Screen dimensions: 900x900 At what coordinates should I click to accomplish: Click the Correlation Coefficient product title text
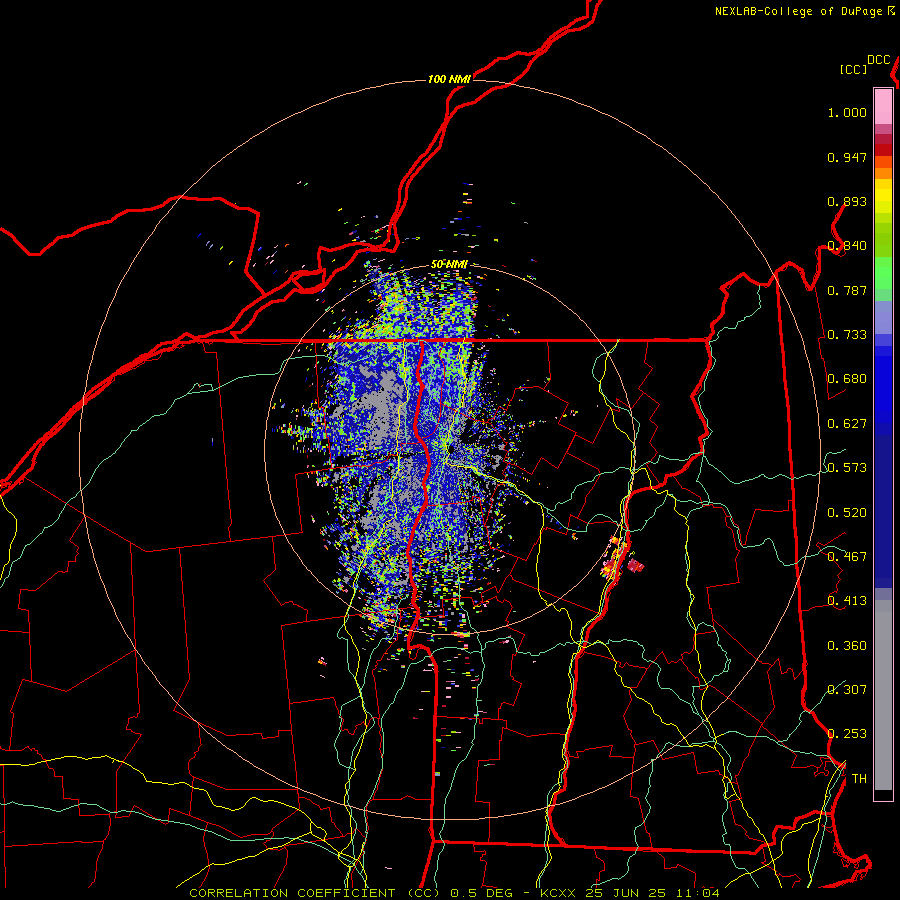click(315, 893)
